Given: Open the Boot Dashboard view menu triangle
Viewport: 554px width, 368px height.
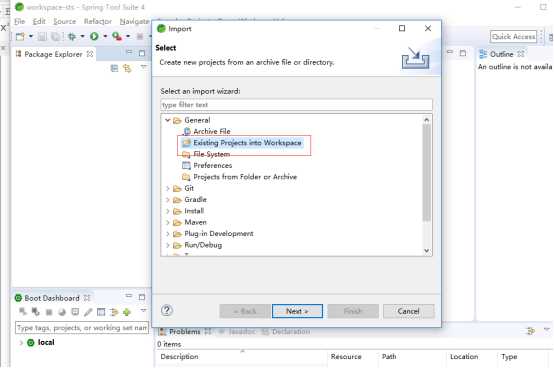Looking at the screenshot, I should coord(143,310).
